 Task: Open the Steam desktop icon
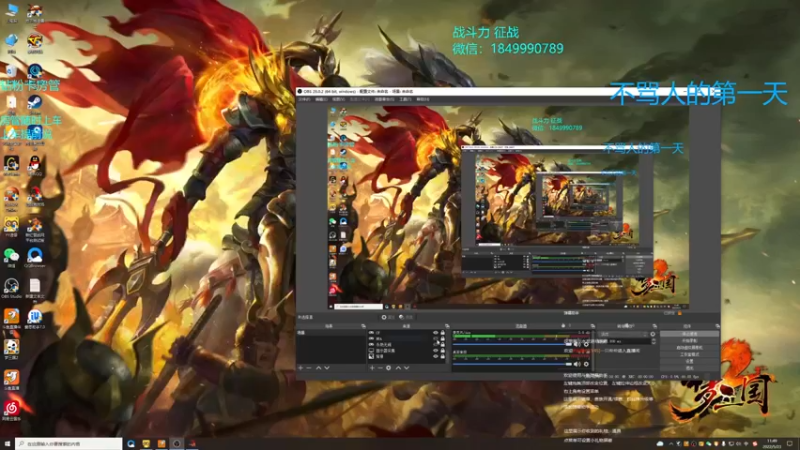click(34, 105)
